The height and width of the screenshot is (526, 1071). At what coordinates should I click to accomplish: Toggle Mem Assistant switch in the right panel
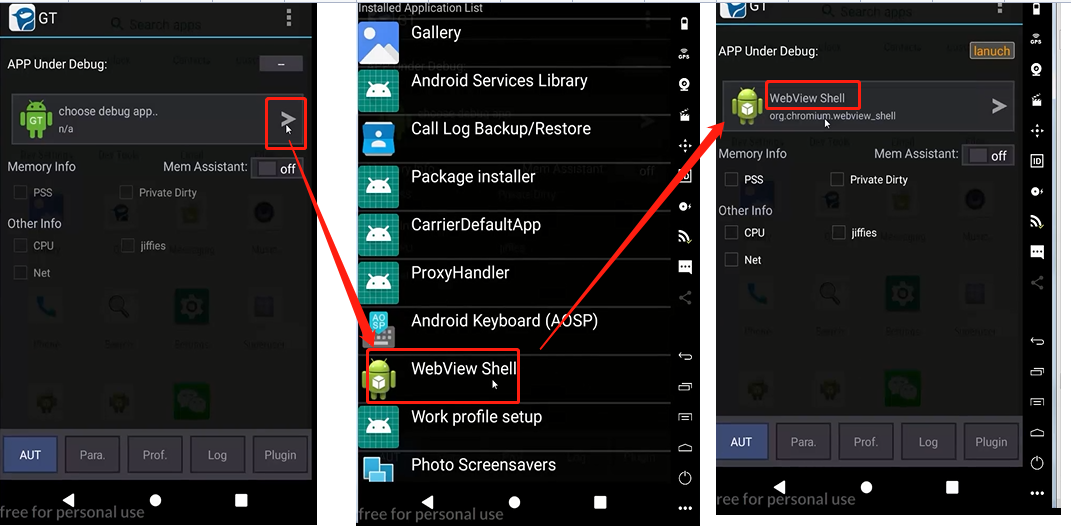[x=988, y=155]
